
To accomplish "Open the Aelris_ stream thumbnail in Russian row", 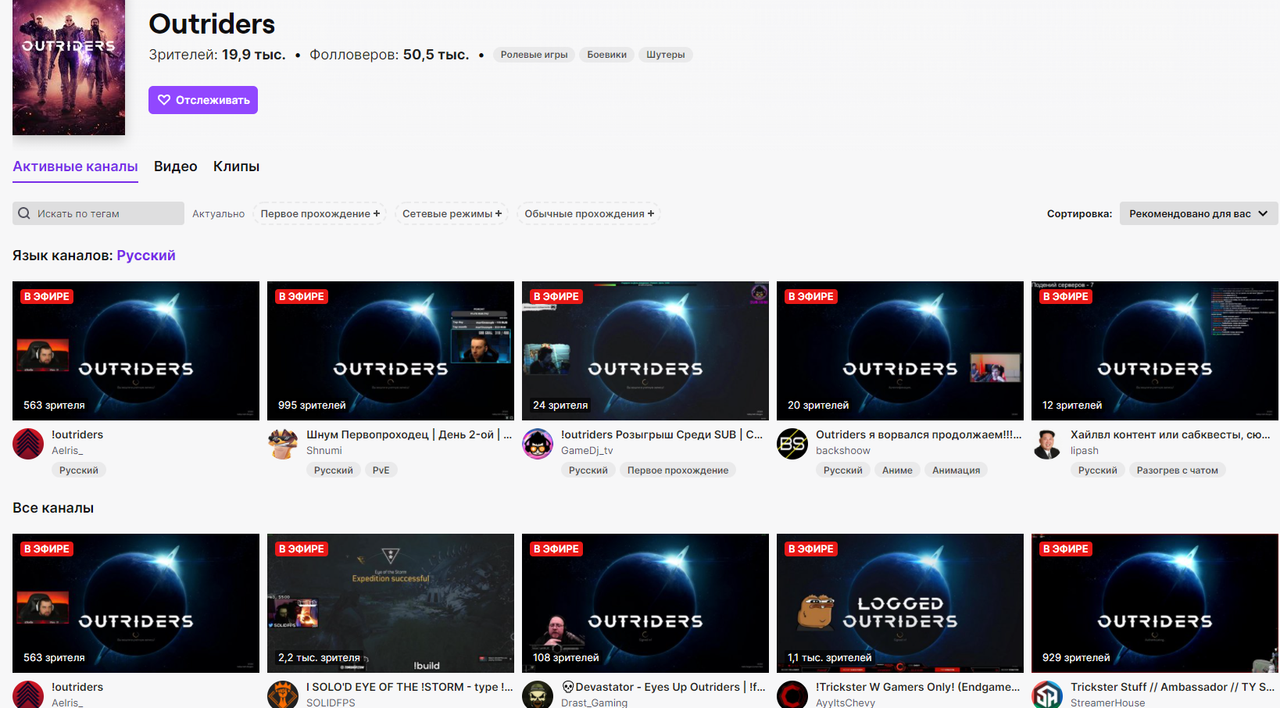I will tap(136, 350).
